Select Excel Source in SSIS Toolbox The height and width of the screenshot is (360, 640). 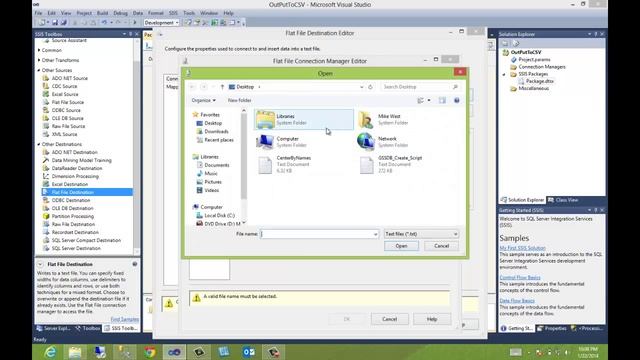(64, 94)
